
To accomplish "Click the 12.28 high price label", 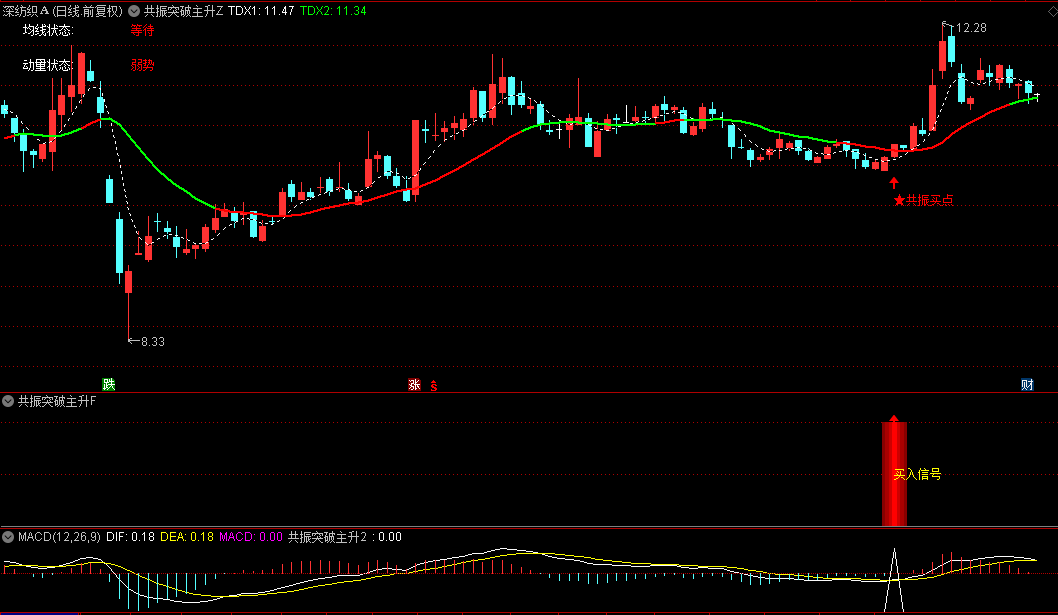I will tap(971, 28).
